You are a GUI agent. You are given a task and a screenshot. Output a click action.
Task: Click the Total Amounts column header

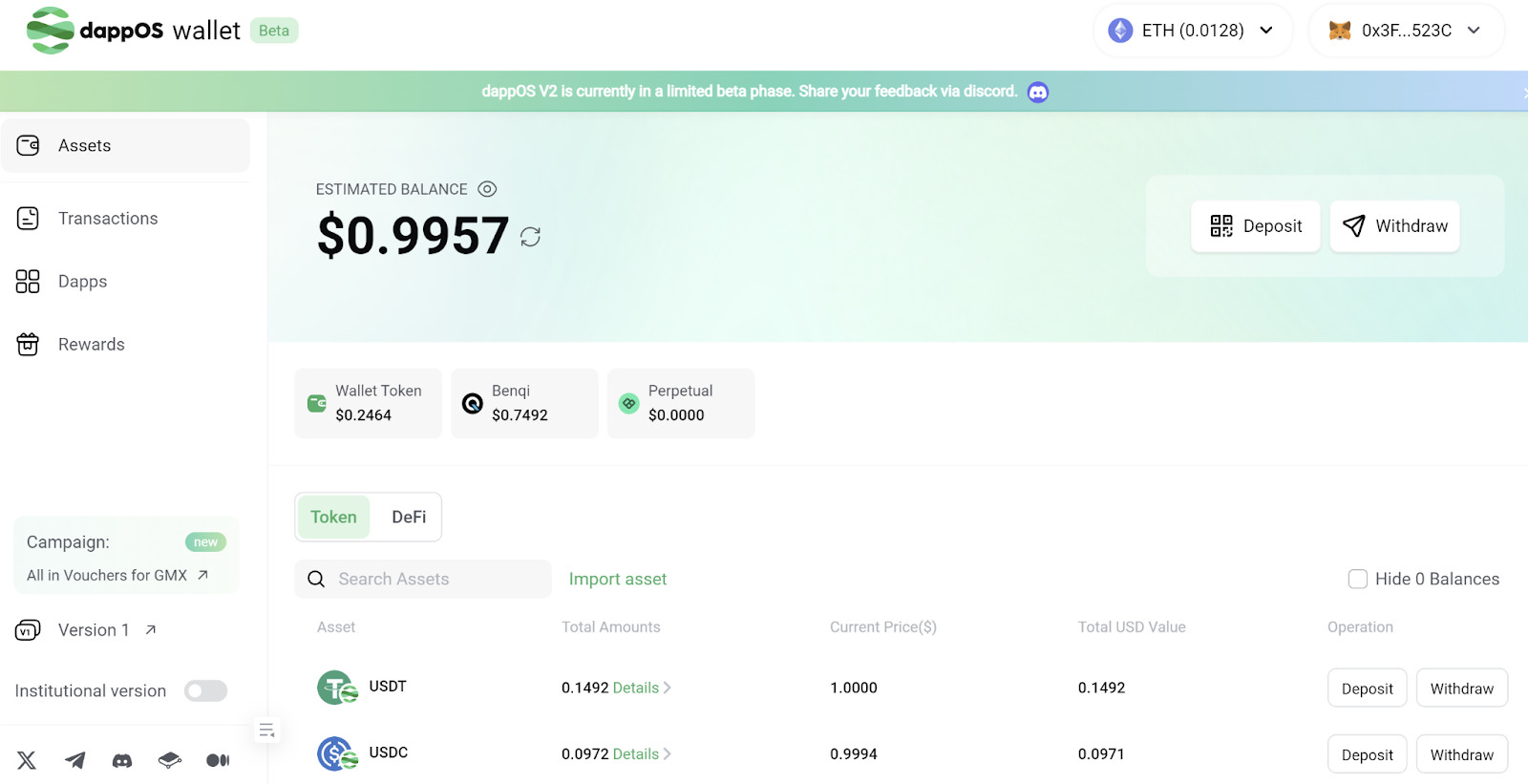[x=611, y=627]
